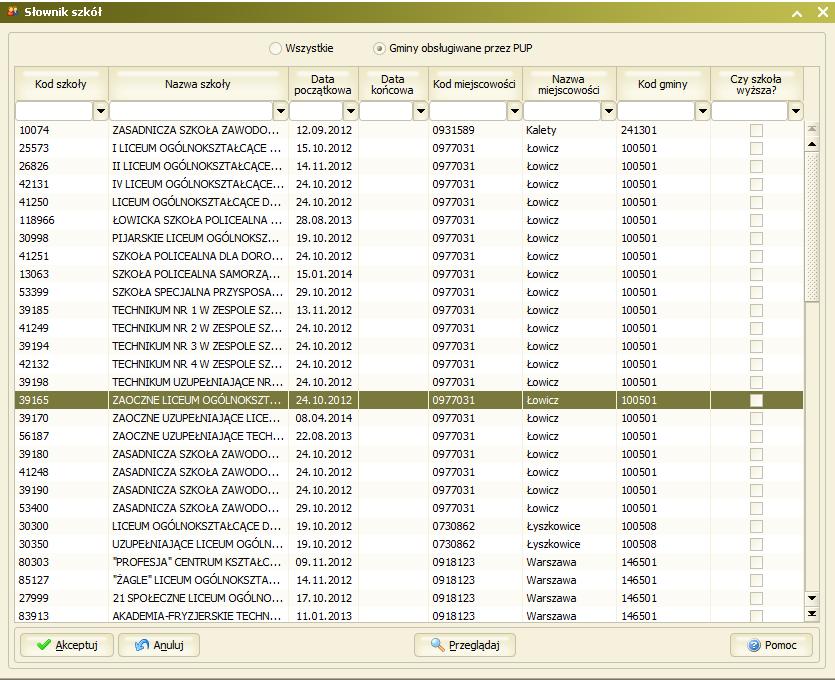Jump to the last row with the scrollbar bottom button
The image size is (835, 680).
(812, 614)
